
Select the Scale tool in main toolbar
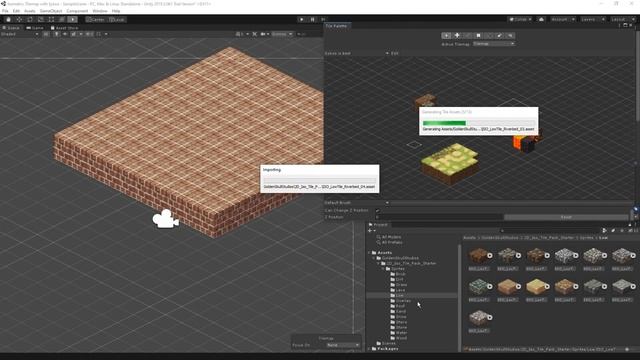click(x=40, y=19)
